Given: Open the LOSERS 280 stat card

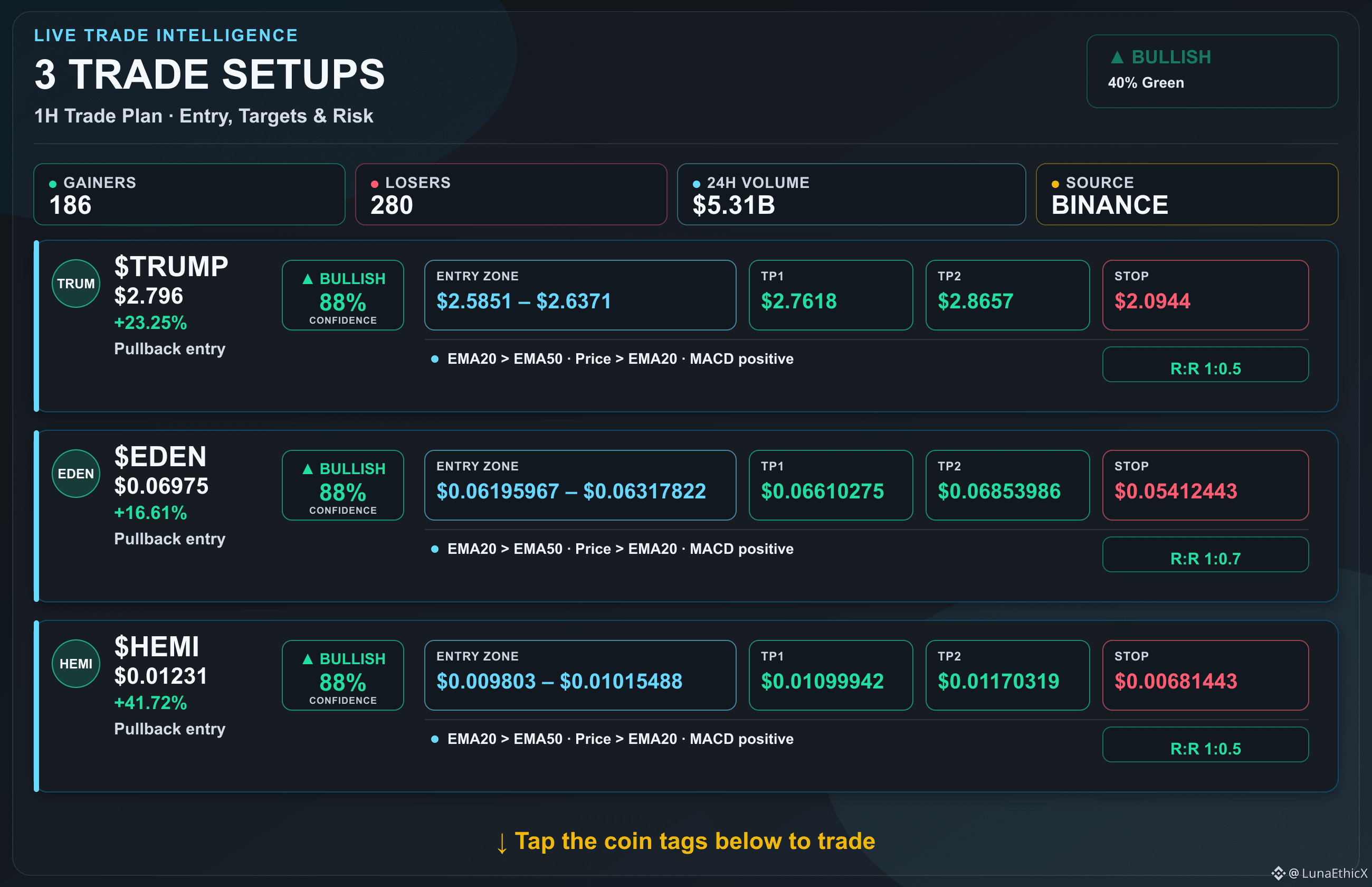Looking at the screenshot, I should click(x=511, y=194).
